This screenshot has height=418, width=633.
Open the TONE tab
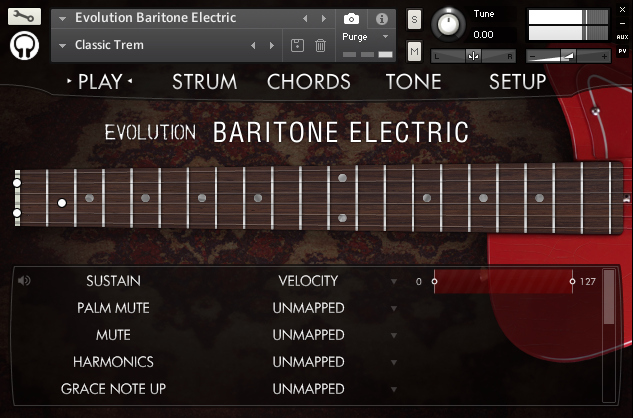tap(413, 82)
